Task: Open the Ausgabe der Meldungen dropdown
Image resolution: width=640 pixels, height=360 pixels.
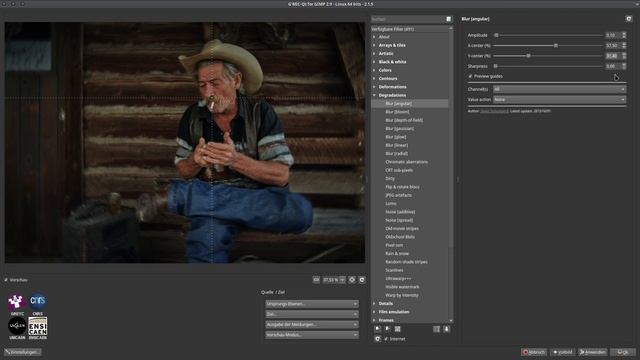Action: tap(312, 324)
